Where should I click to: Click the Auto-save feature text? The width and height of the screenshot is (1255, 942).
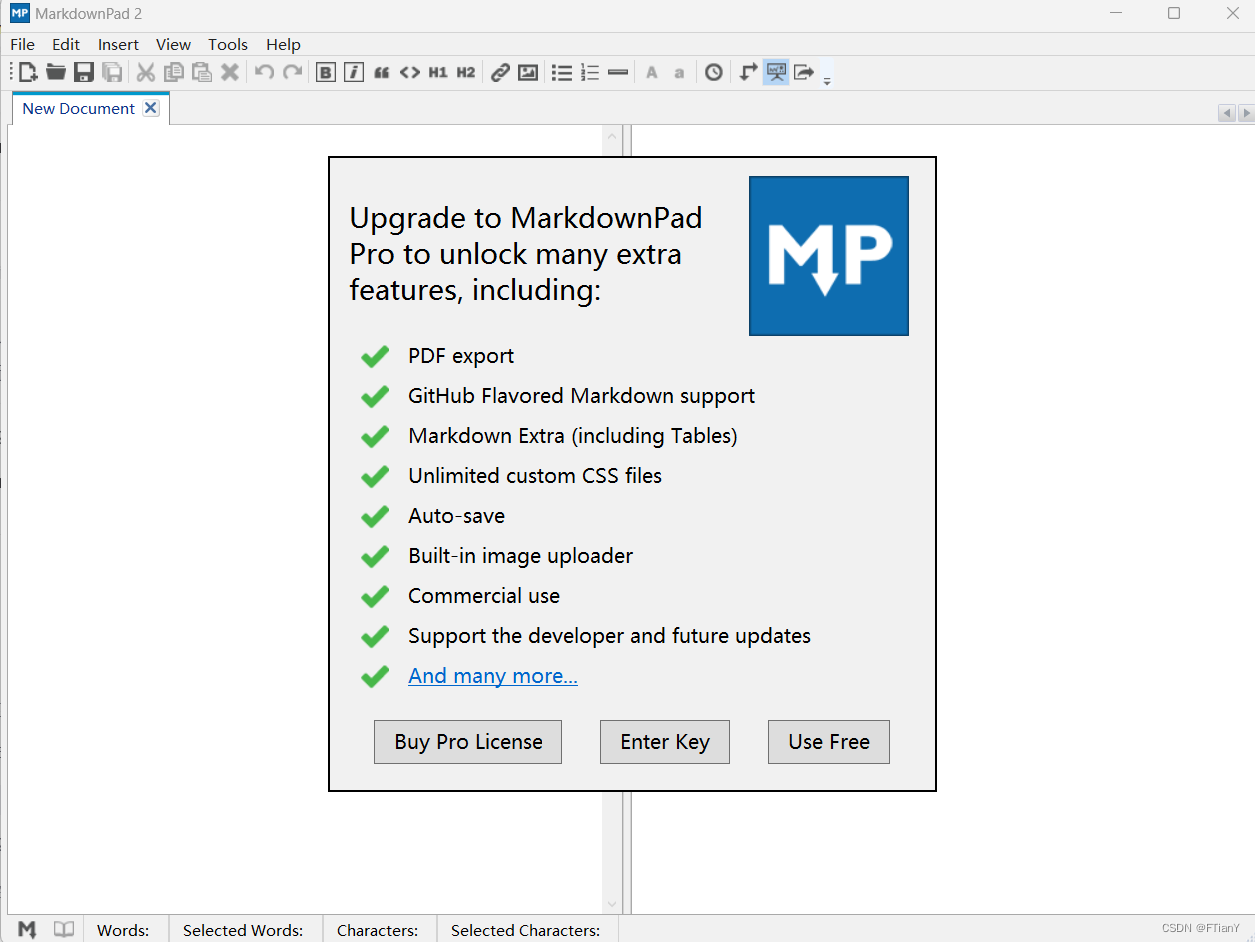pyautogui.click(x=457, y=516)
